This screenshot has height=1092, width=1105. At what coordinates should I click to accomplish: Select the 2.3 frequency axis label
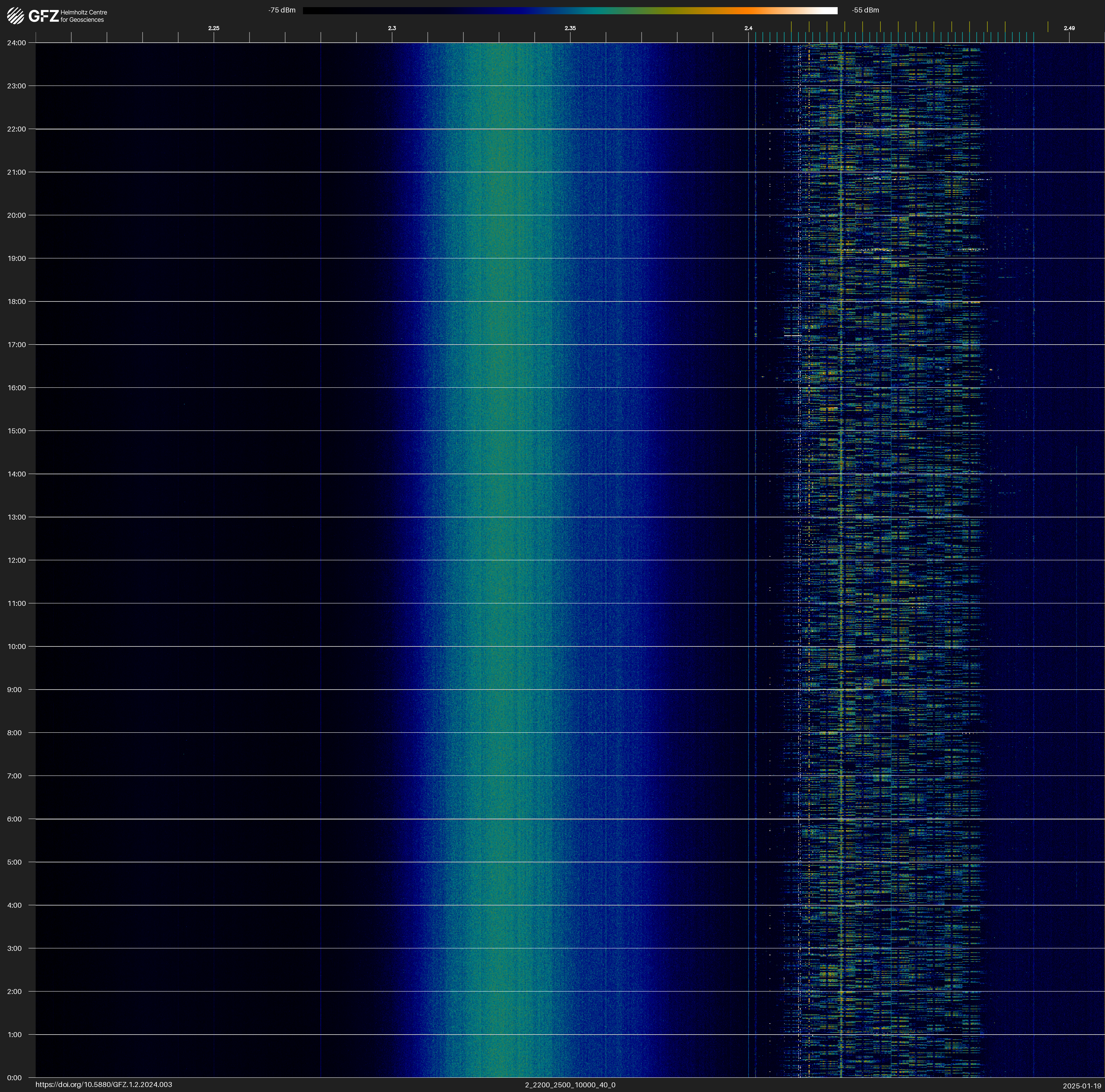tap(392, 28)
